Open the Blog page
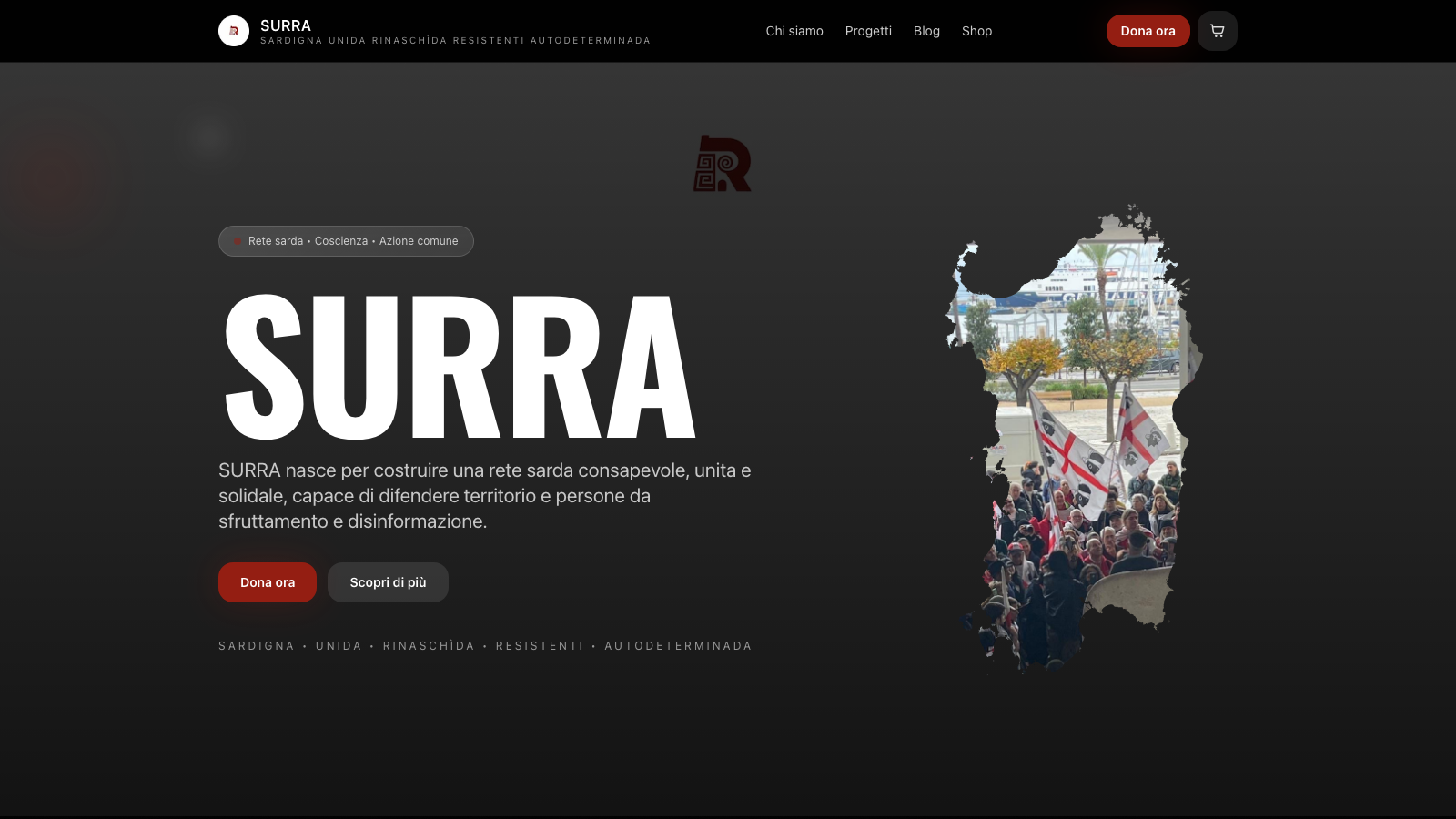This screenshot has width=1456, height=819. tap(926, 30)
